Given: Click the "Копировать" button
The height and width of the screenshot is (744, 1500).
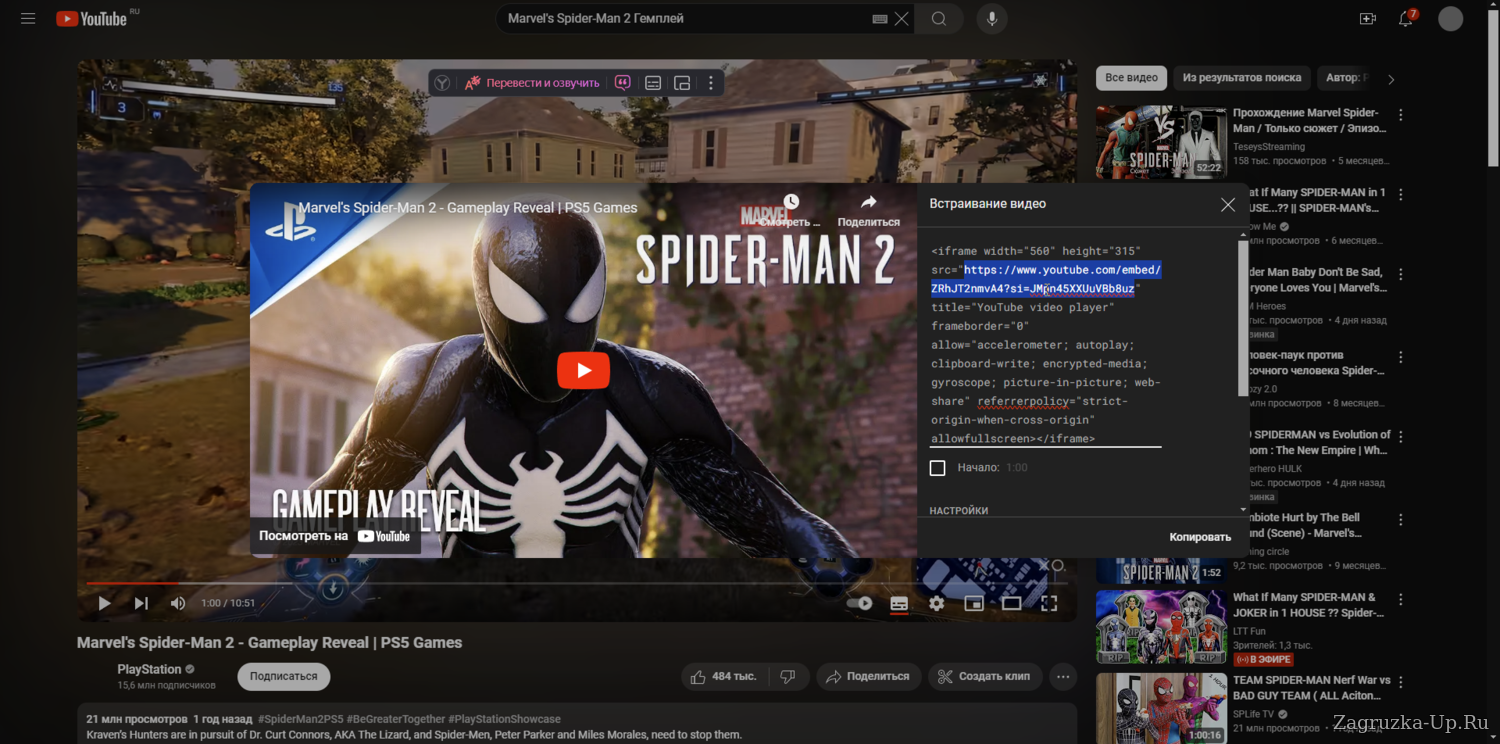Looking at the screenshot, I should click(1200, 537).
